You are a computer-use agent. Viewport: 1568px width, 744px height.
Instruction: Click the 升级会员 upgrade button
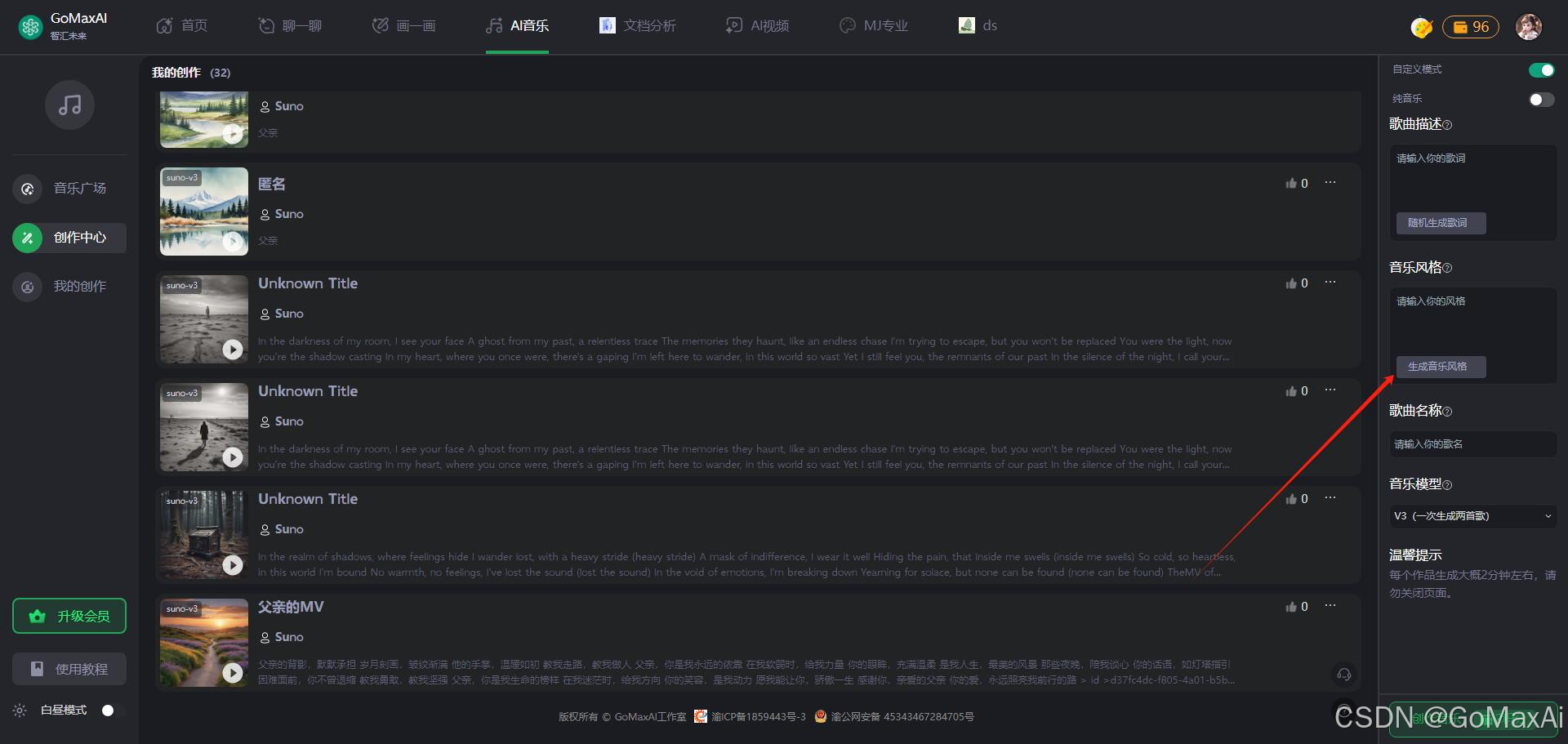69,616
